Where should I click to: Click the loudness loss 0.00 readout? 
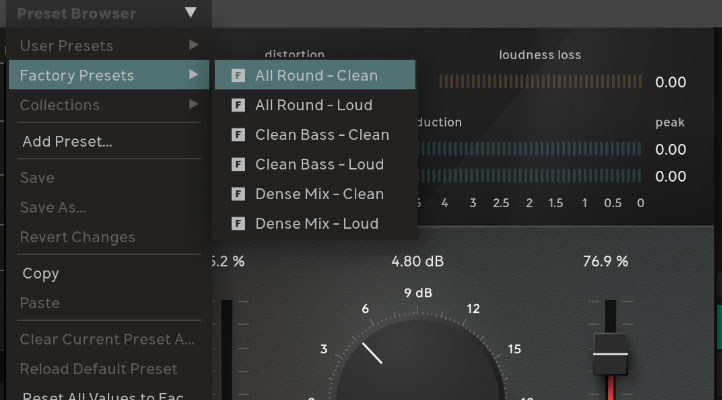coord(670,82)
